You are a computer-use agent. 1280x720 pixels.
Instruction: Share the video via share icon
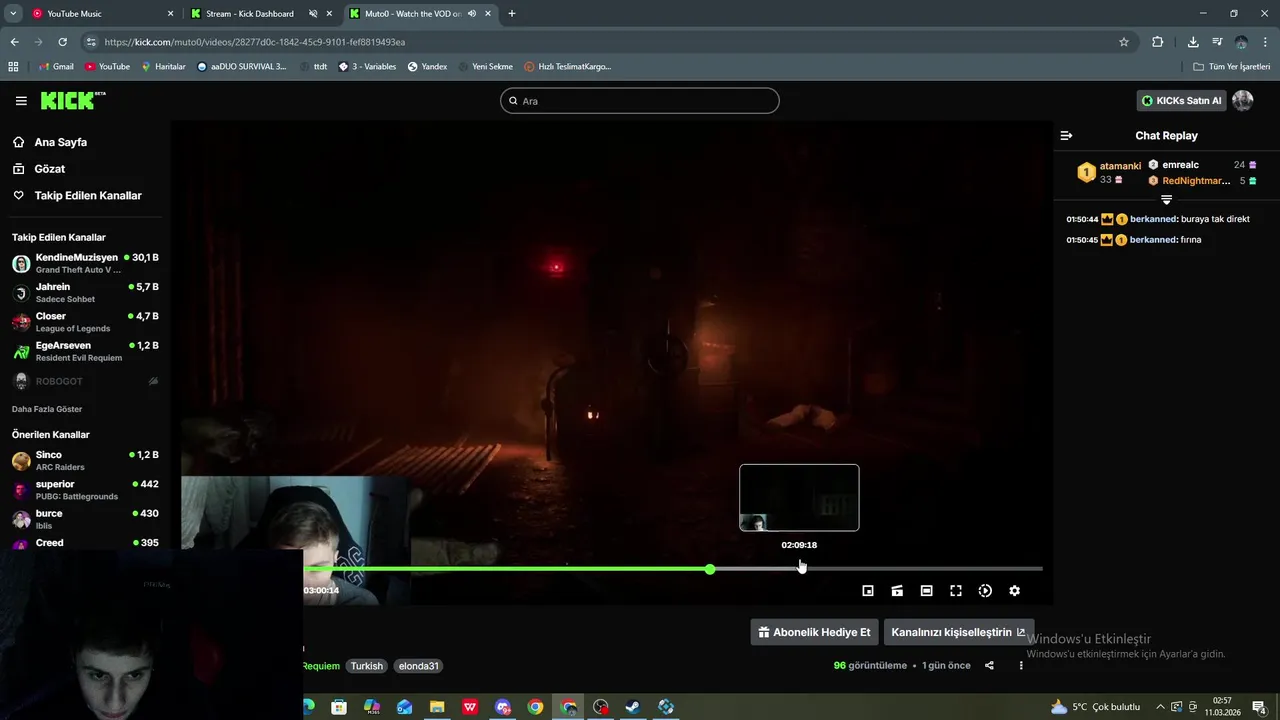coord(989,666)
